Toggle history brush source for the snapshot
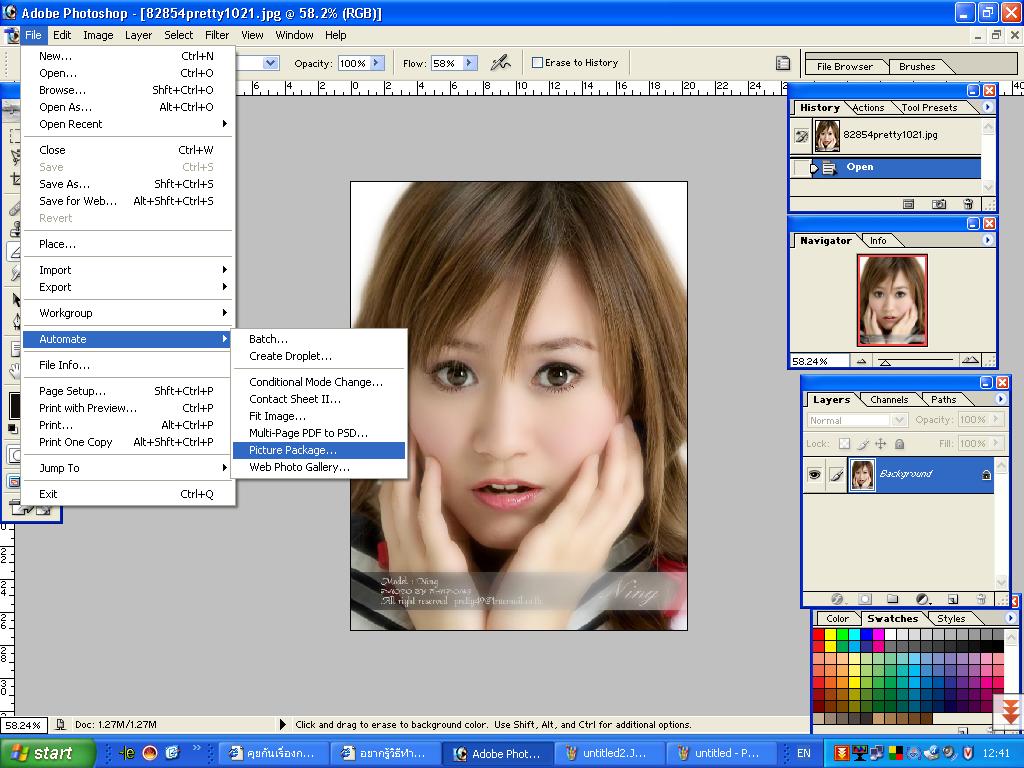Image resolution: width=1024 pixels, height=768 pixels. (801, 135)
